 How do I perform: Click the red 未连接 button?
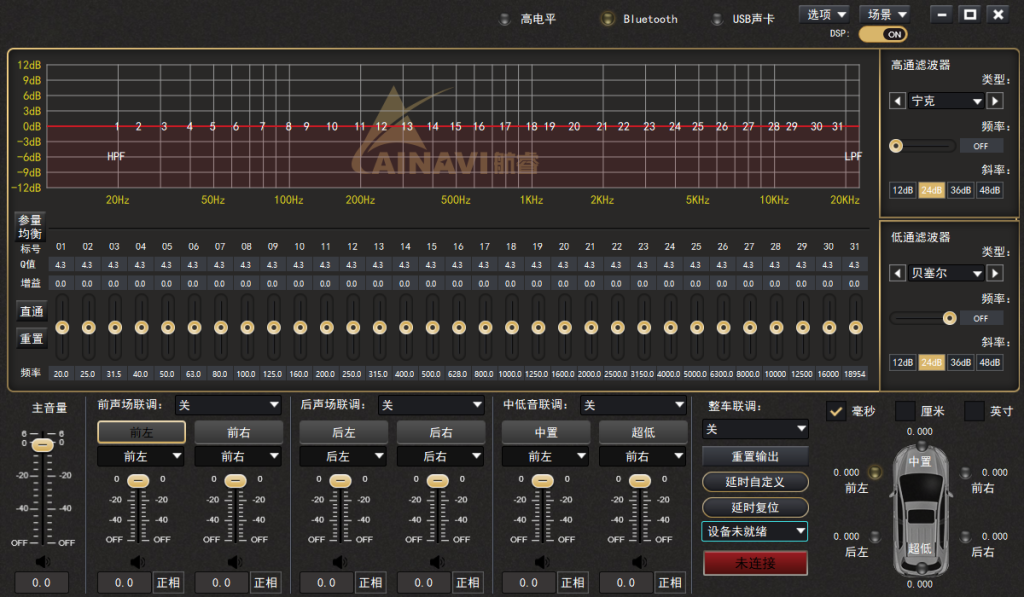point(755,563)
